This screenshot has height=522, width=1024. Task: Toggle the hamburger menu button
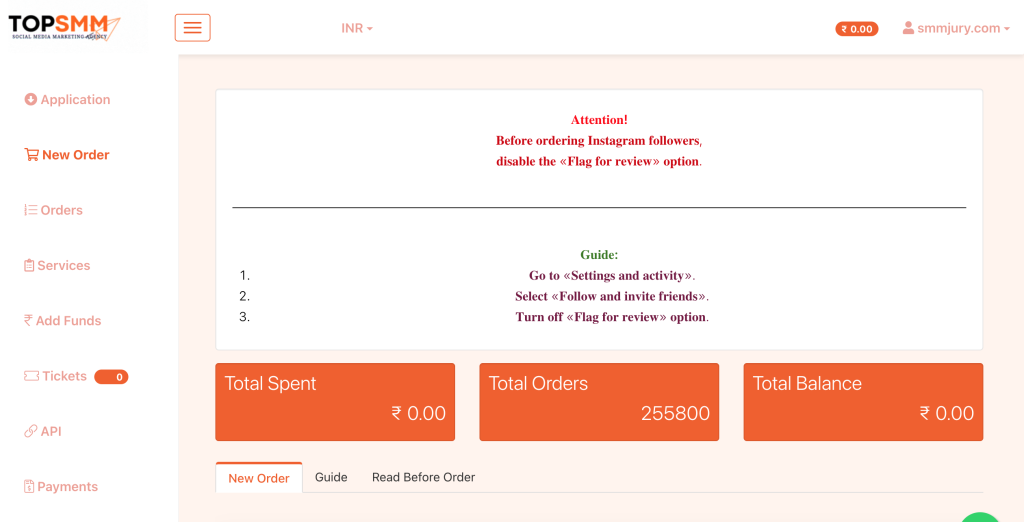[x=193, y=28]
